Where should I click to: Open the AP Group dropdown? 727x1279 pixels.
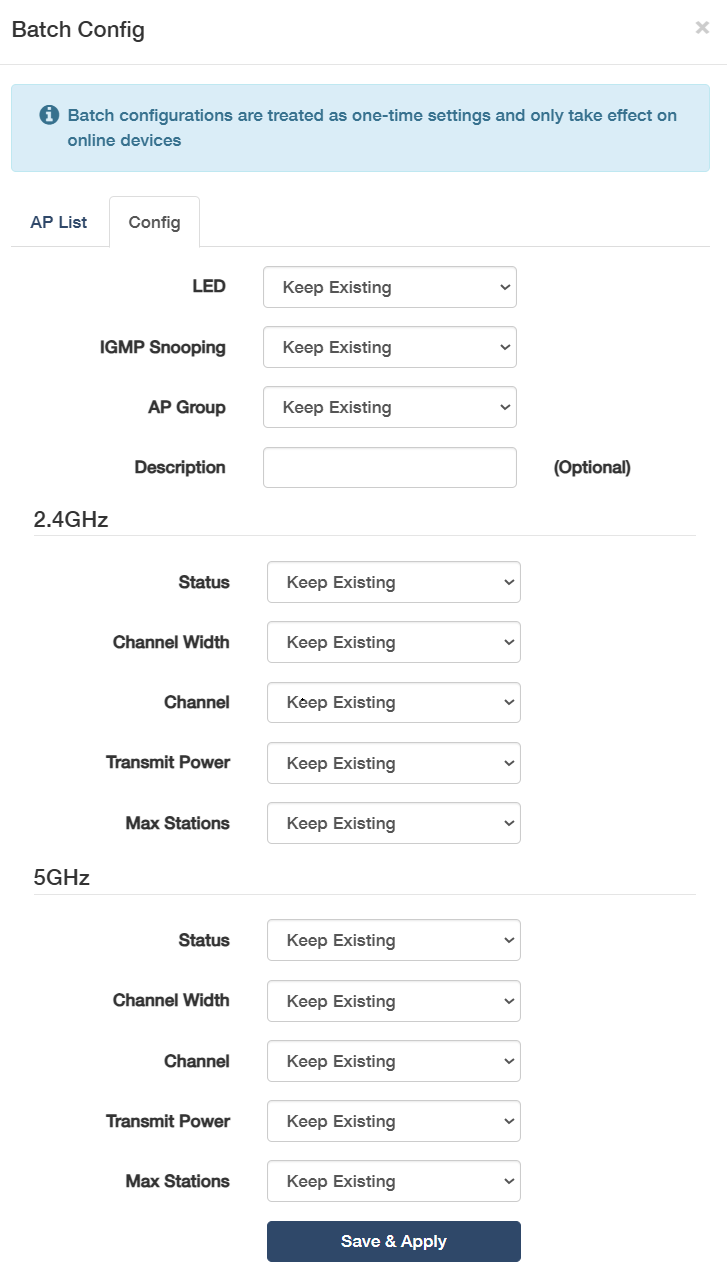click(389, 407)
